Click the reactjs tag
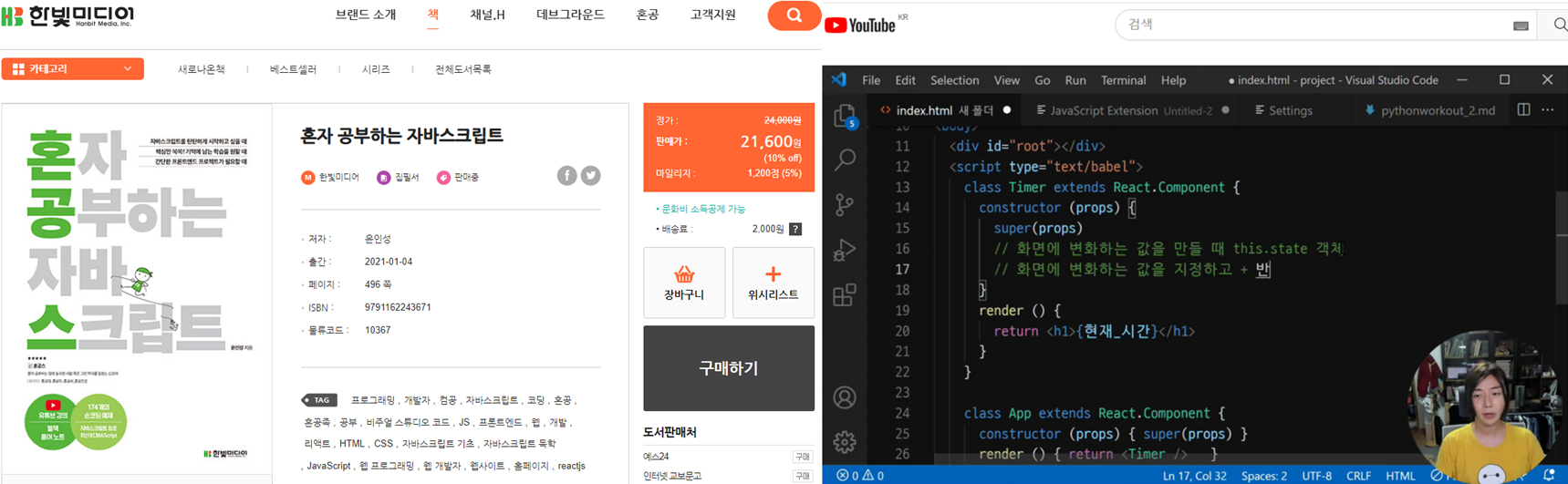Viewport: 1568px width, 484px height. 572,466
